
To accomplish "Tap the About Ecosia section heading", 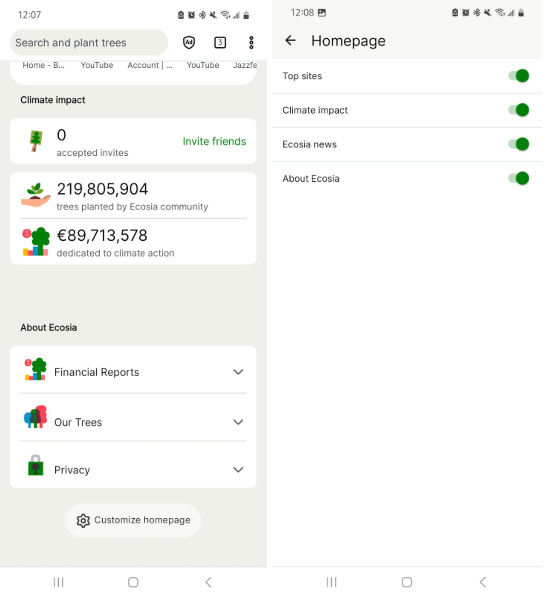I will pyautogui.click(x=49, y=327).
